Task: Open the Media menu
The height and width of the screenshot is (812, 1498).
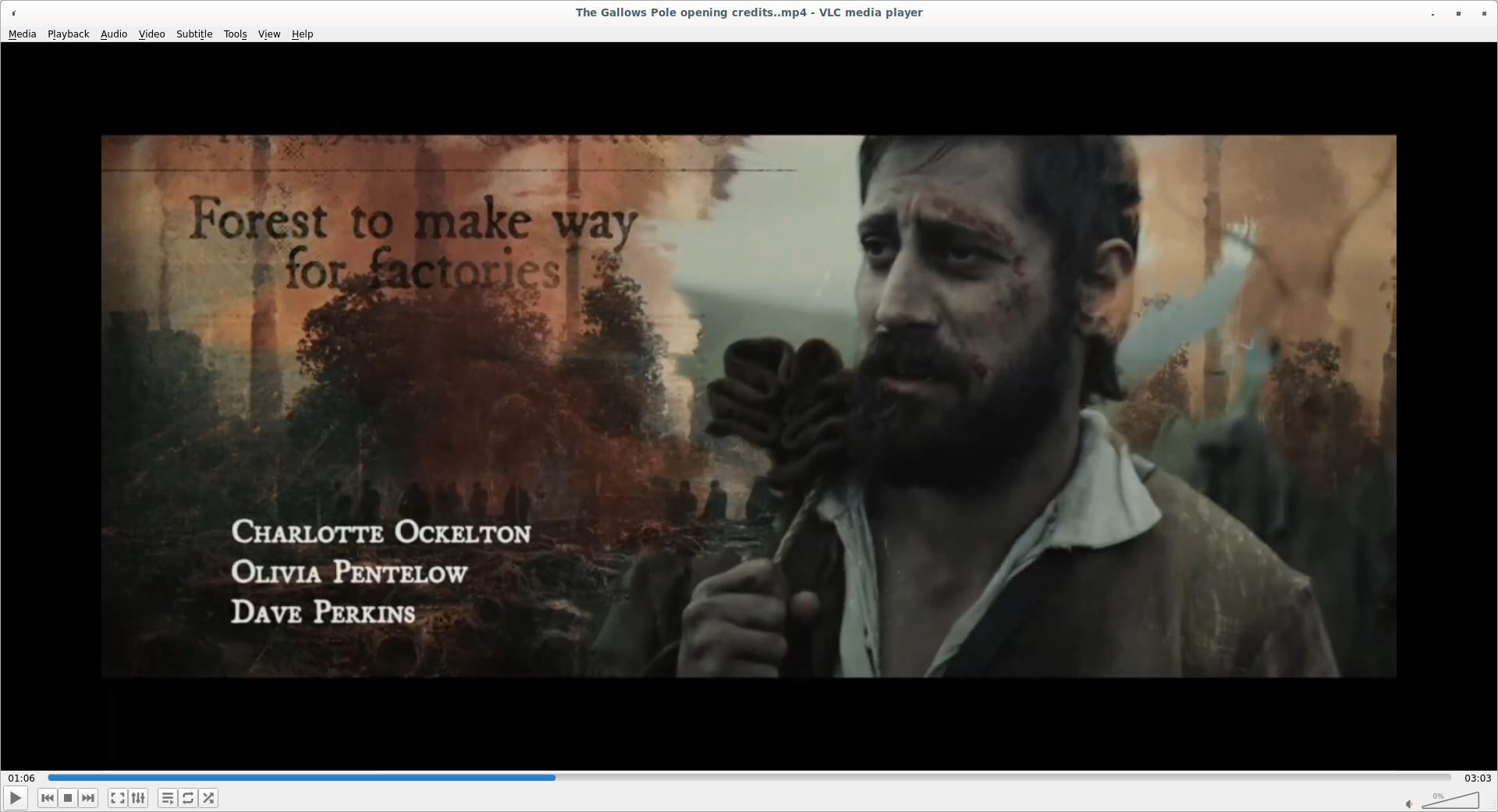Action: click(x=22, y=34)
